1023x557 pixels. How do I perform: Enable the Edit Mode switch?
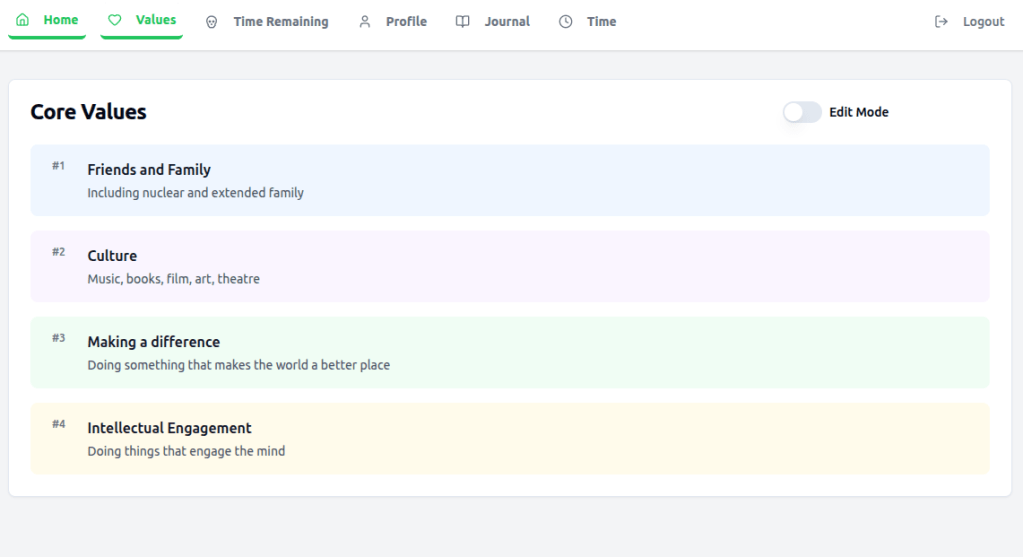[802, 112]
